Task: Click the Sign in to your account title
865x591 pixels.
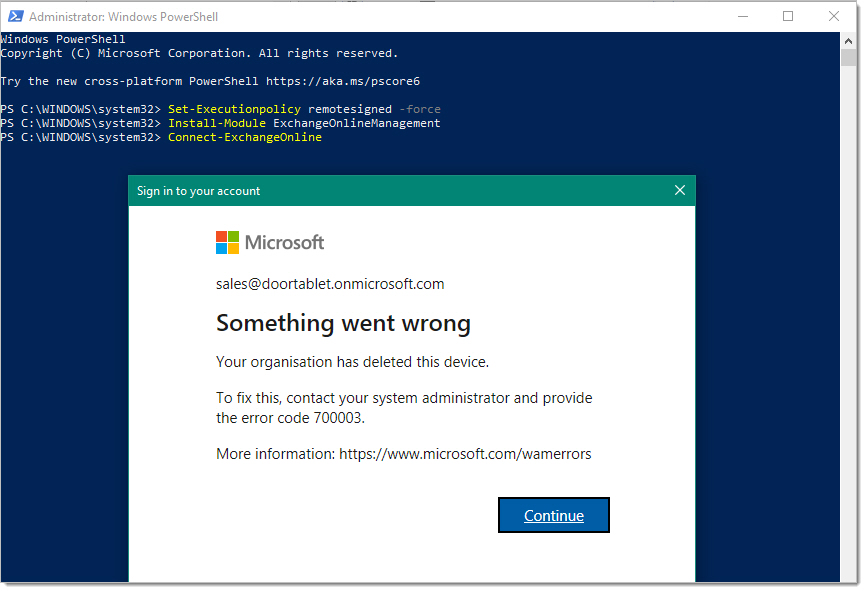Action: point(199,191)
